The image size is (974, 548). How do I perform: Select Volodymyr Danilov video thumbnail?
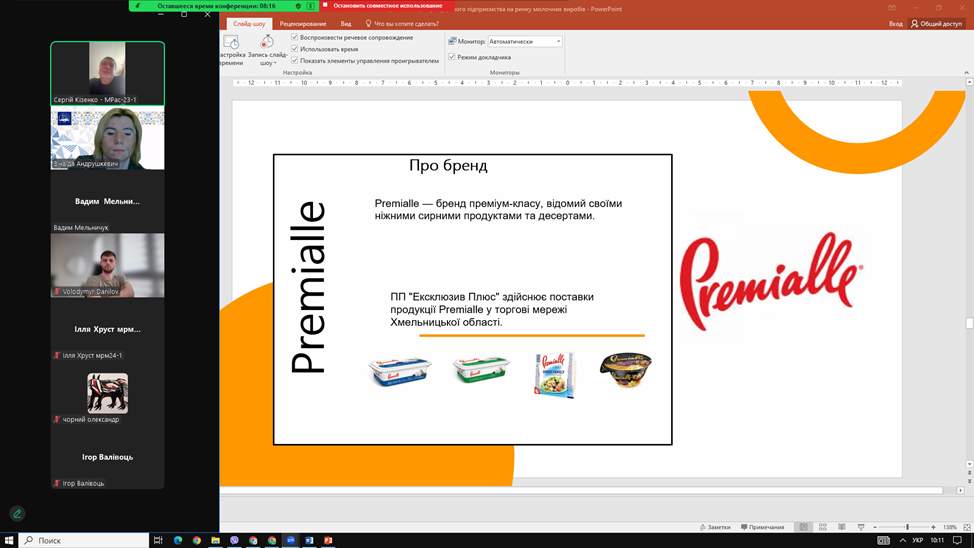click(107, 265)
